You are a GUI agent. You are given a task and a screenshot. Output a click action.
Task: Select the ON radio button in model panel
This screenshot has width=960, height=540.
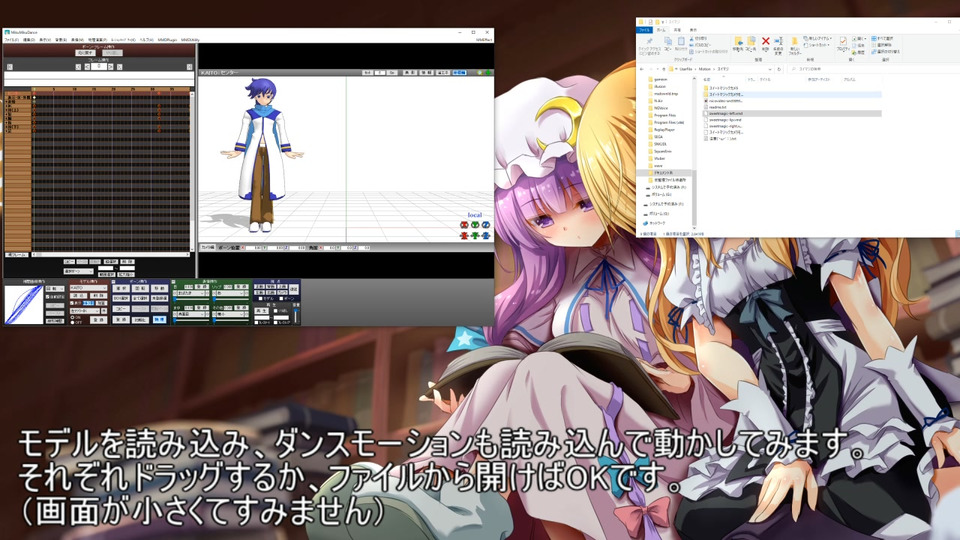[x=72, y=317]
